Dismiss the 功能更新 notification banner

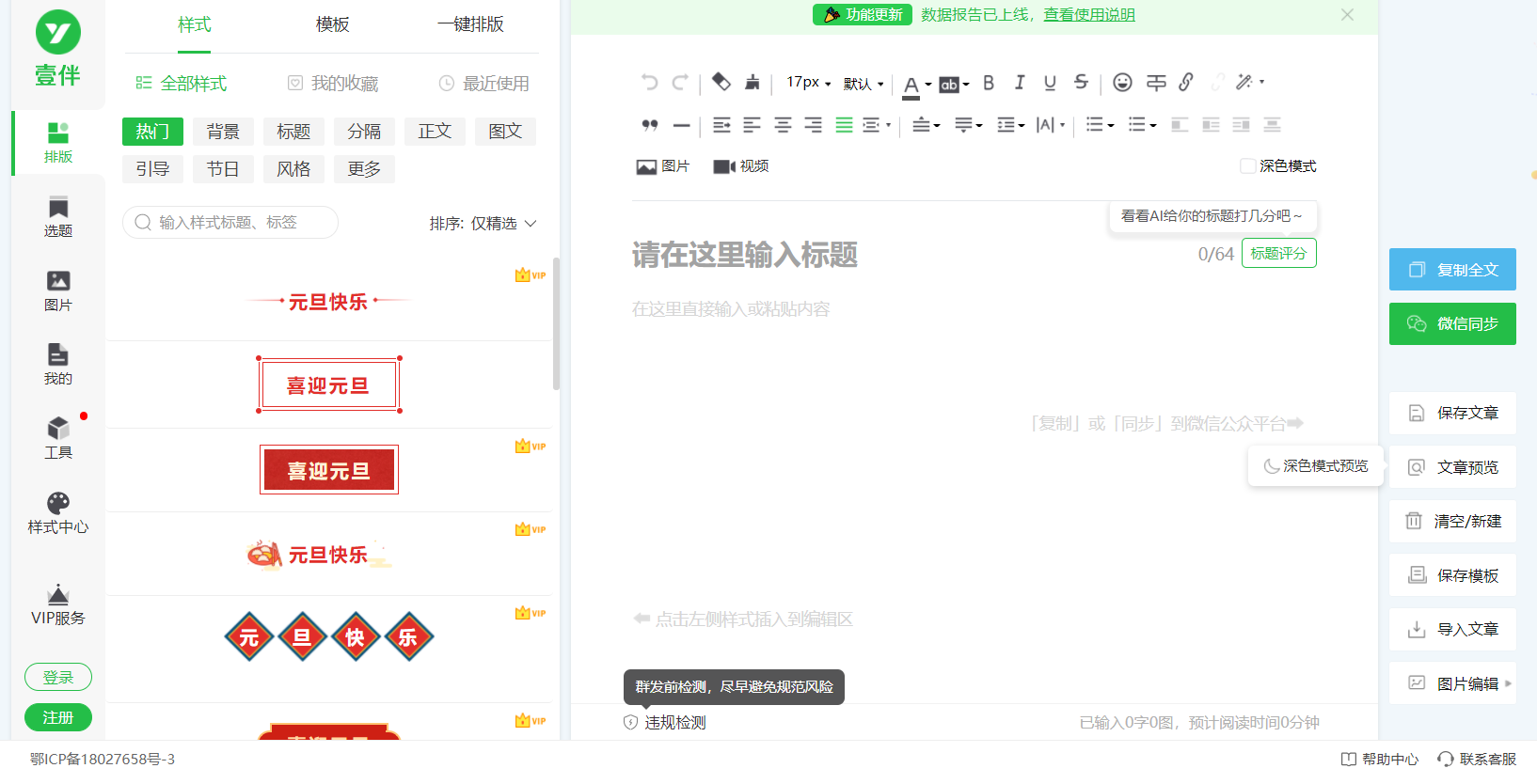coord(1347,15)
